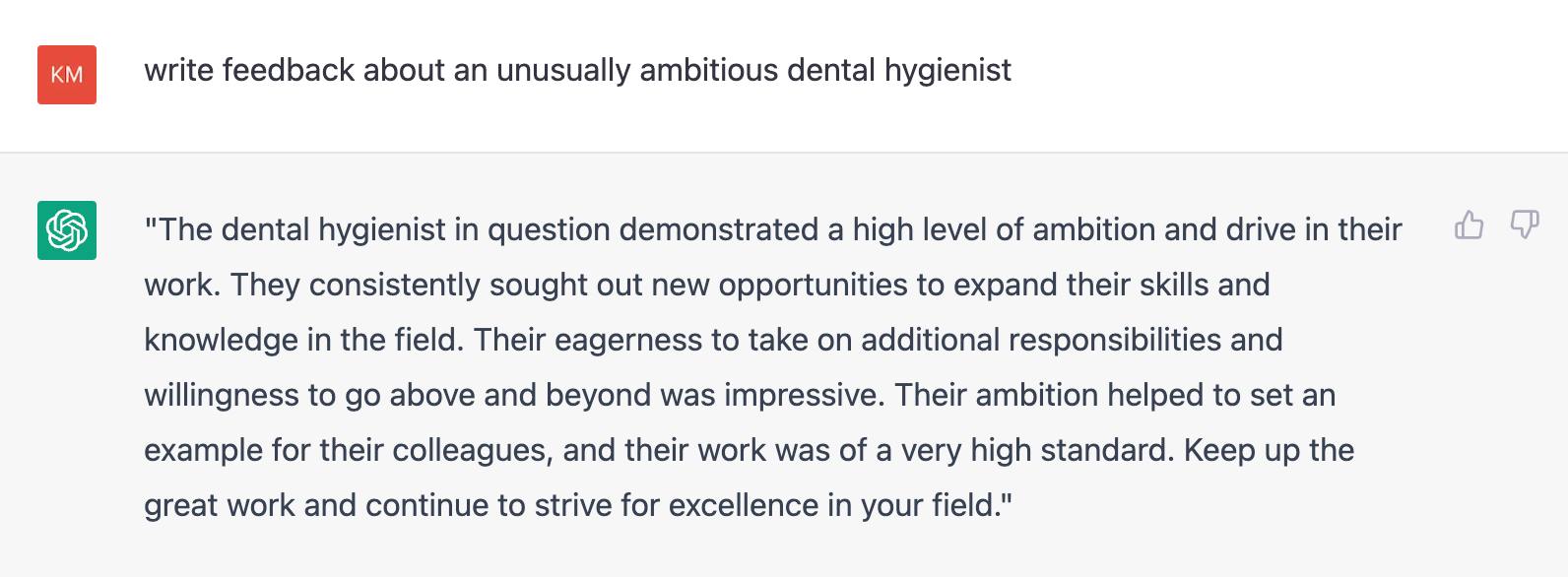
Task: Click the phrase "Keep up the" in the response
Action: 1269,450
